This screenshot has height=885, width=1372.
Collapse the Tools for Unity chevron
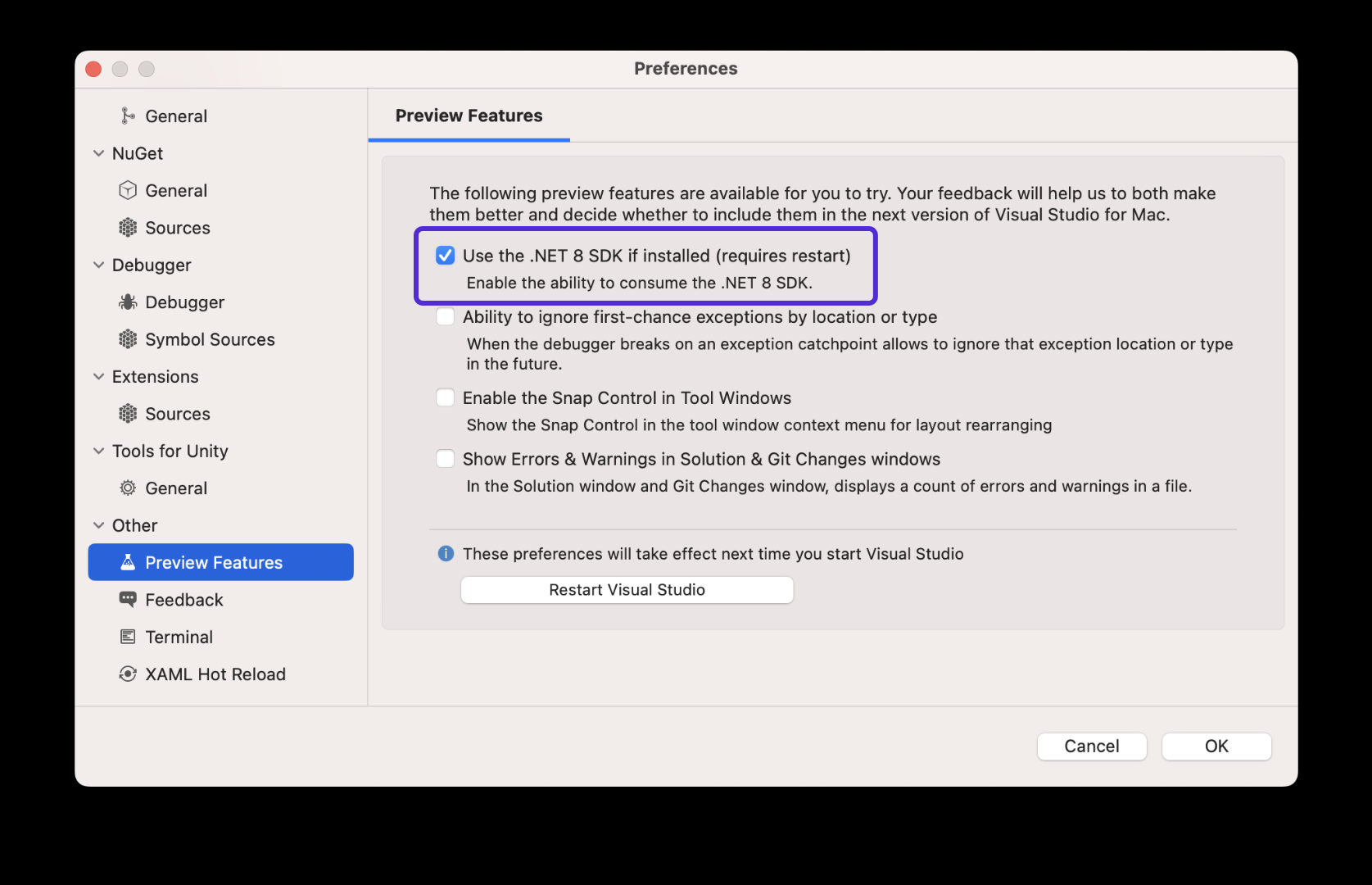point(98,451)
